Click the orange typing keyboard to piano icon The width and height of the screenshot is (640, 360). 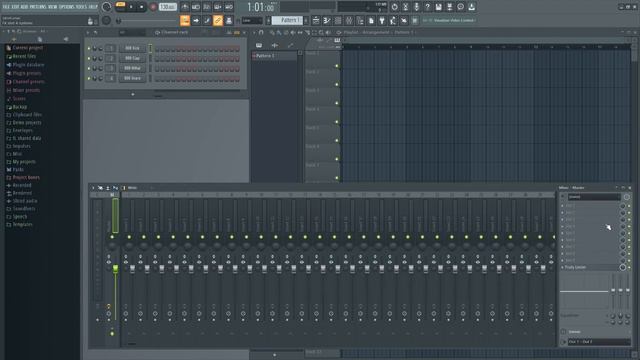[x=184, y=20]
